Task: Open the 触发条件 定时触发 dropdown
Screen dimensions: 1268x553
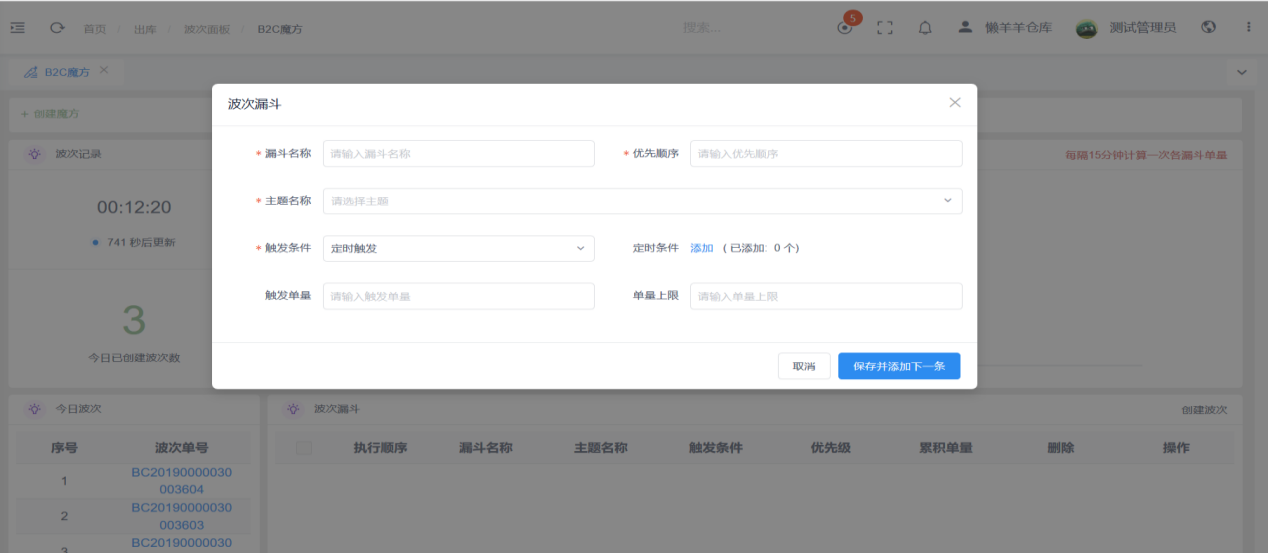Action: pos(458,248)
